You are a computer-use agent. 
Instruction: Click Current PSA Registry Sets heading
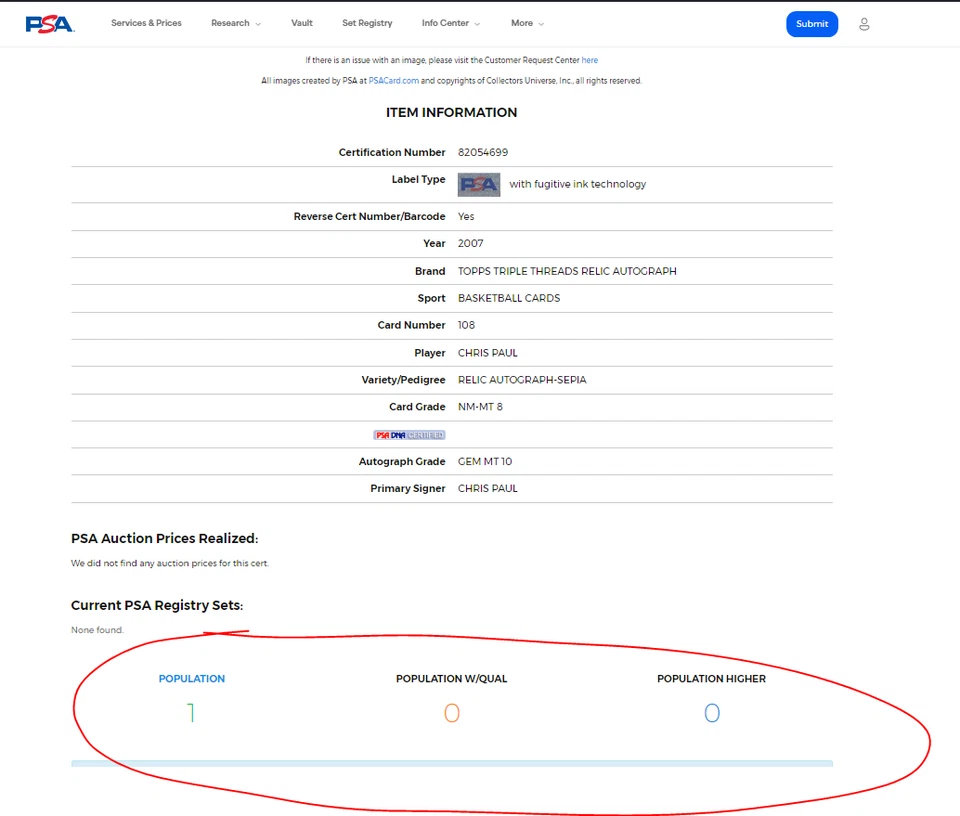click(157, 605)
